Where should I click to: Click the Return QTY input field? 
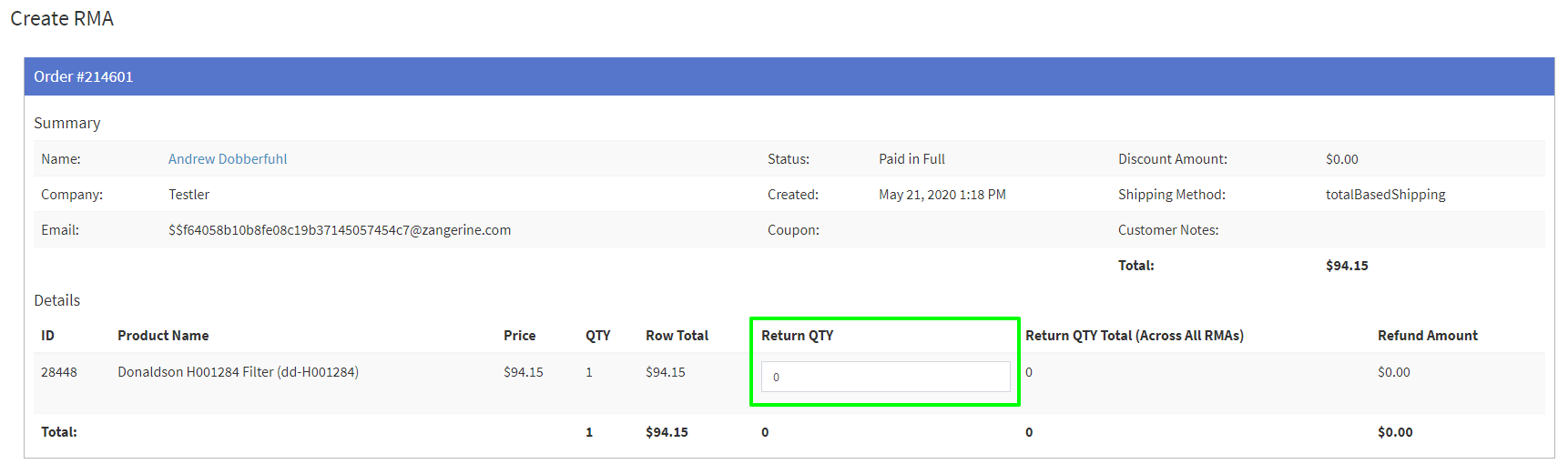click(x=885, y=377)
